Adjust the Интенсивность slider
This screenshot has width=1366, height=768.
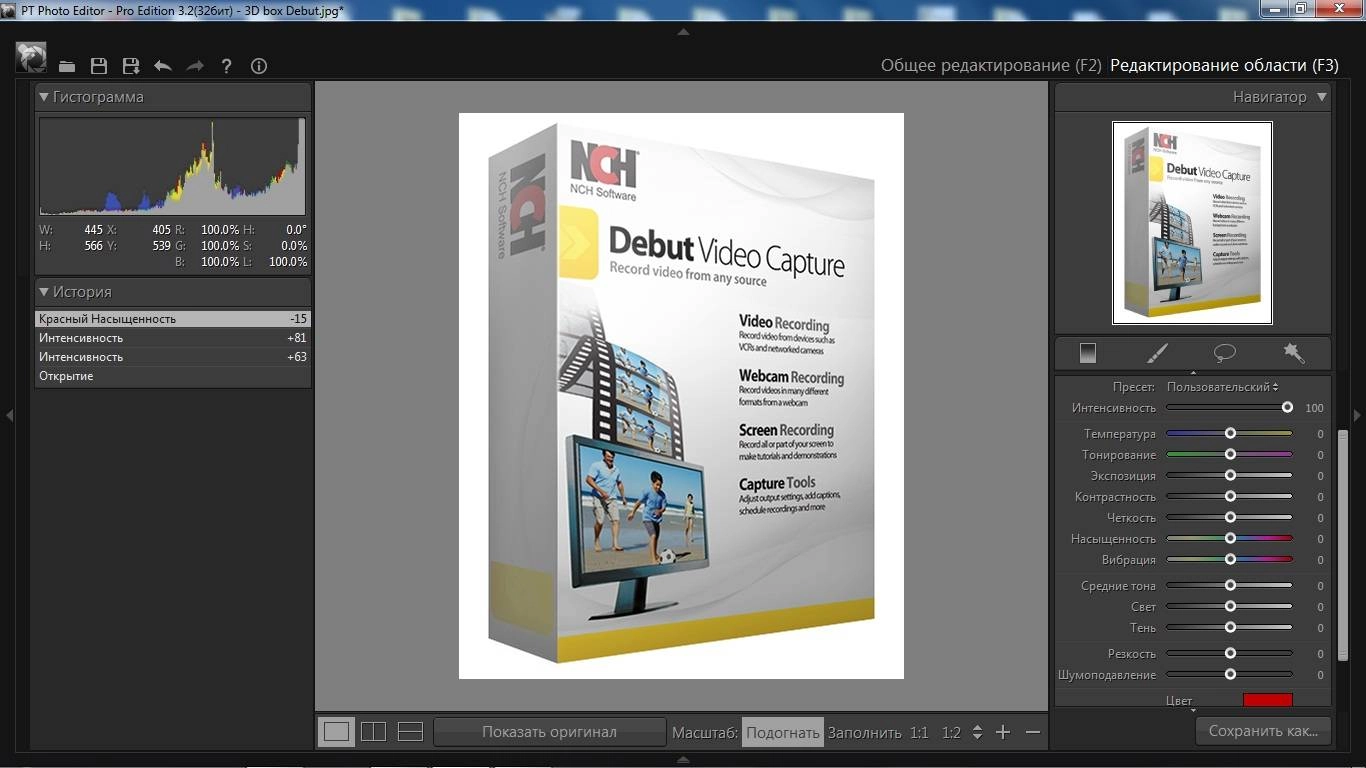(1229, 408)
